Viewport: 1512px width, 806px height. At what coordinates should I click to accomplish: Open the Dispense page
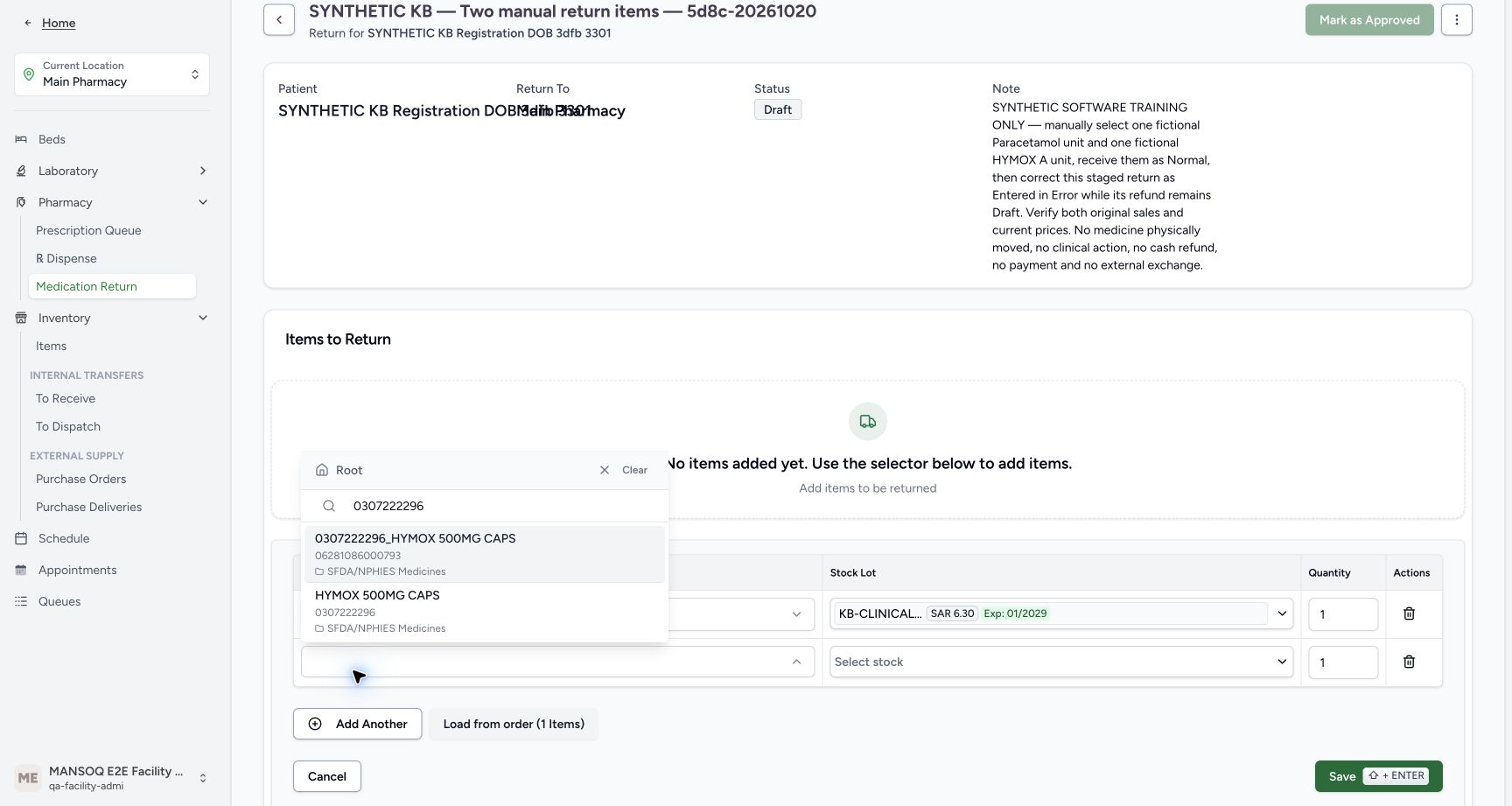pos(66,258)
